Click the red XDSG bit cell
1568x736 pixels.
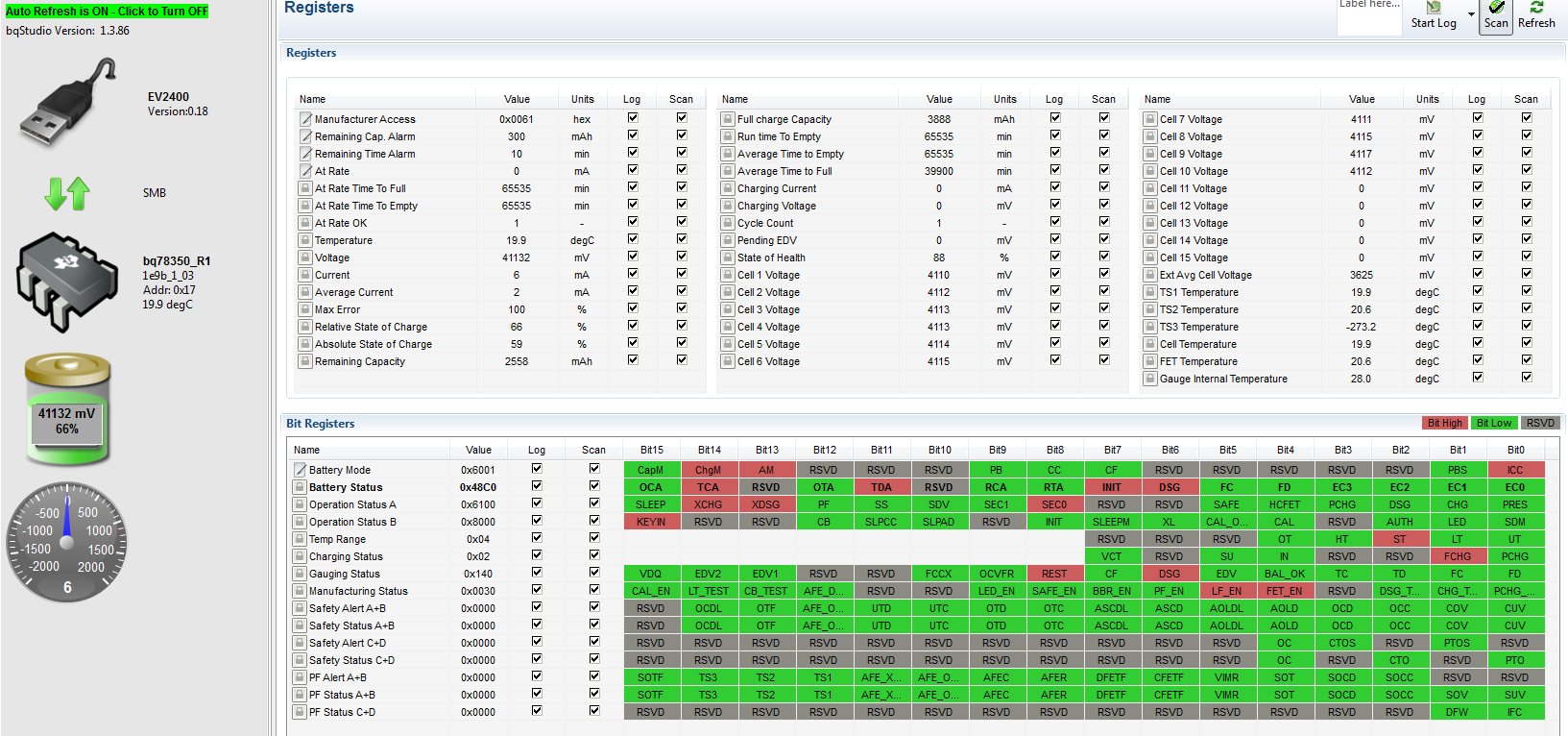tap(766, 504)
